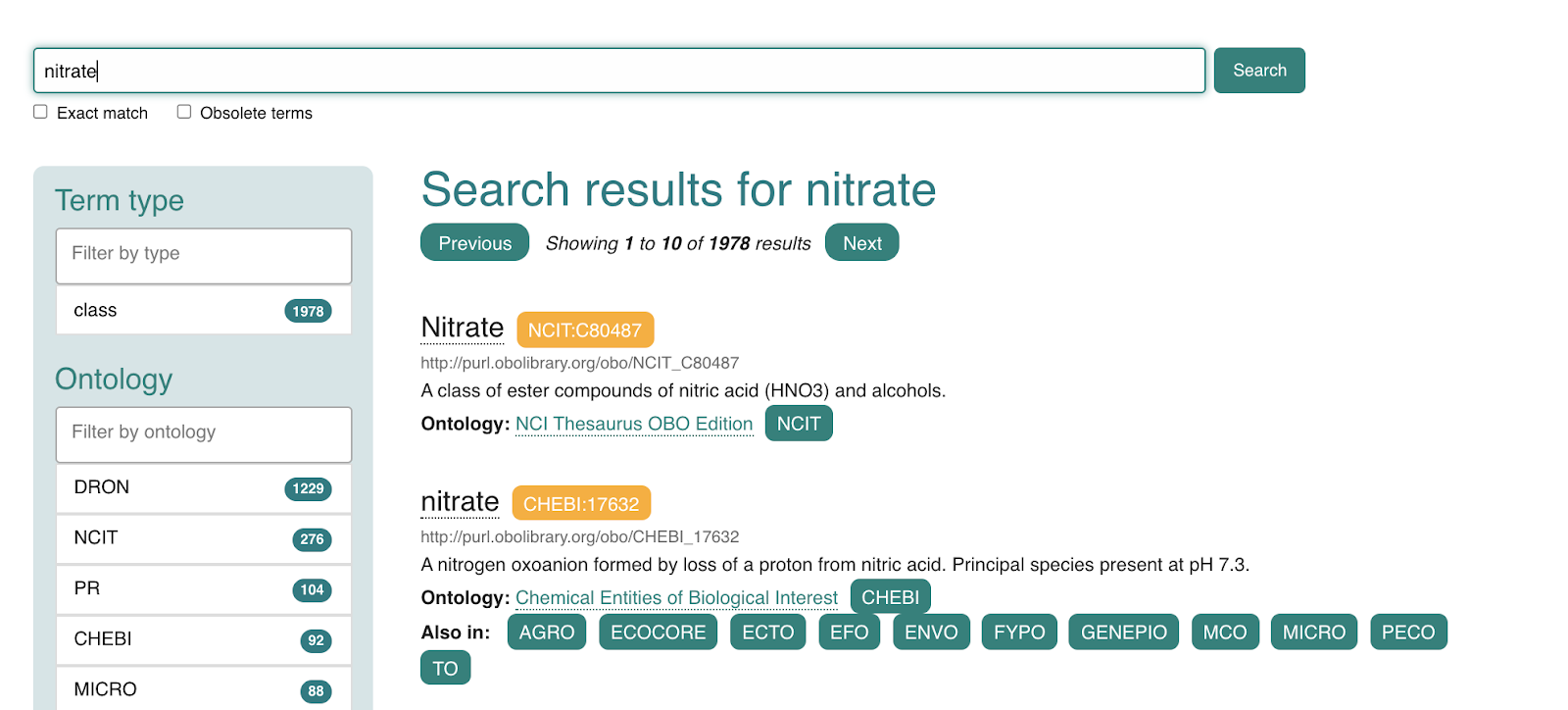Image resolution: width=1568 pixels, height=710 pixels.
Task: Type in the Filter by type box
Action: 204,255
